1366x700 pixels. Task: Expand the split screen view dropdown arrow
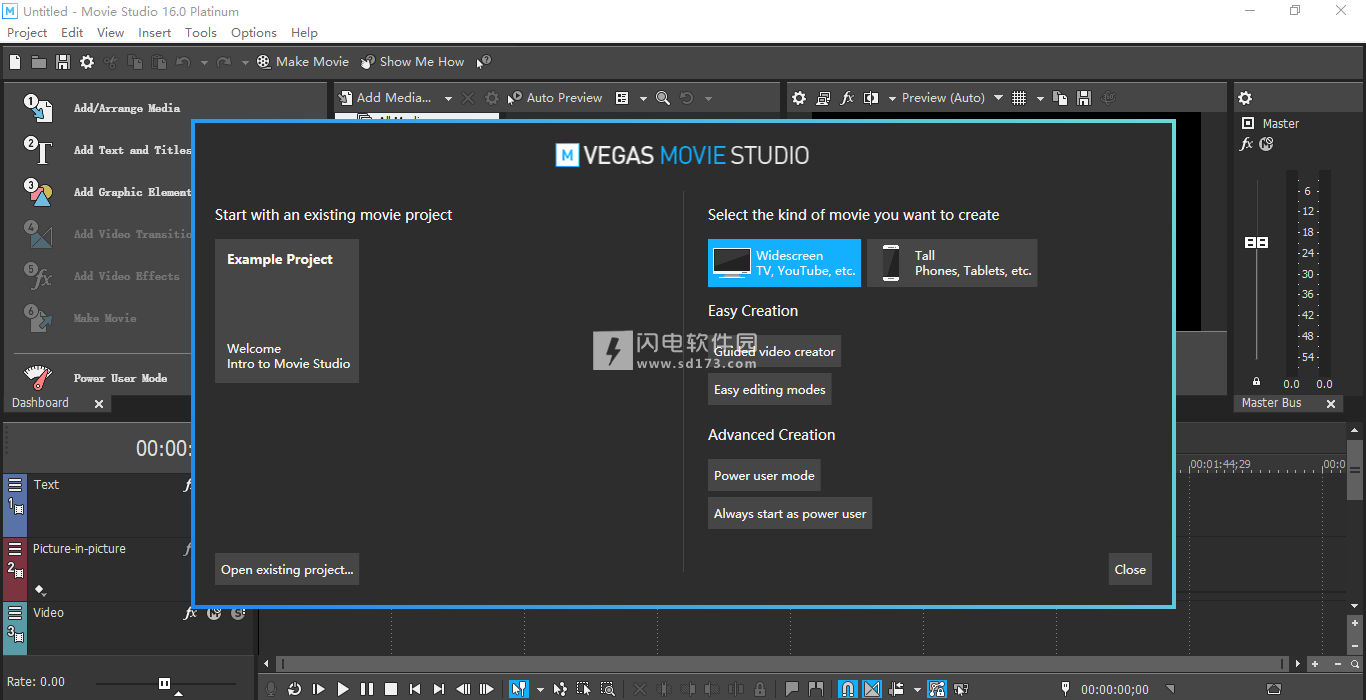[892, 98]
